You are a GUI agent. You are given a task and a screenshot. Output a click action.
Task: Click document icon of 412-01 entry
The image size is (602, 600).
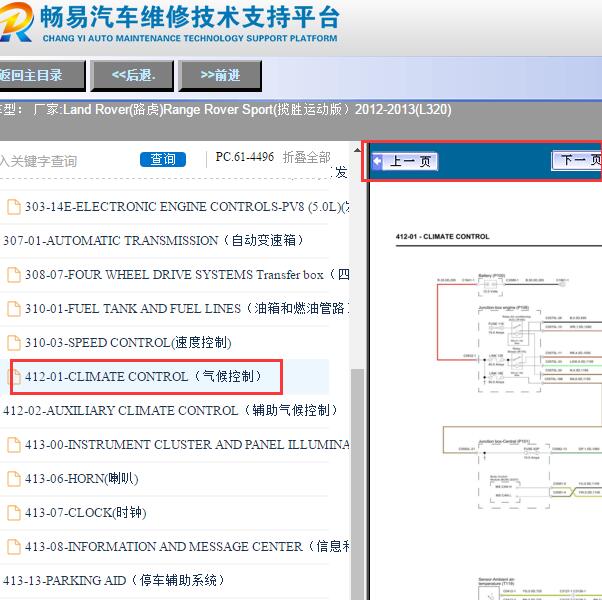pos(14,377)
